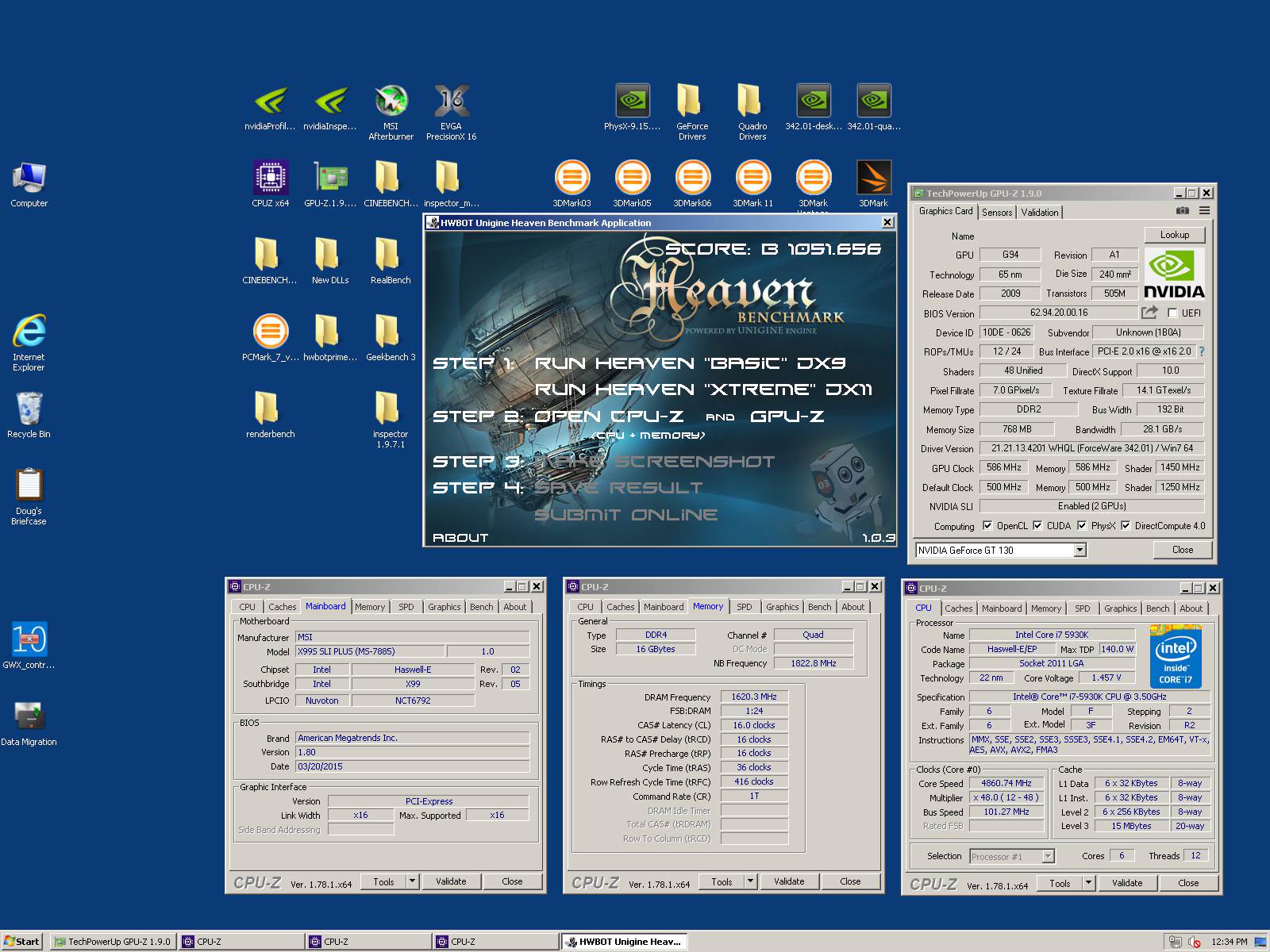The height and width of the screenshot is (952, 1270).
Task: Toggle the CUDA checkbox in GPU-Z
Action: click(x=1037, y=525)
